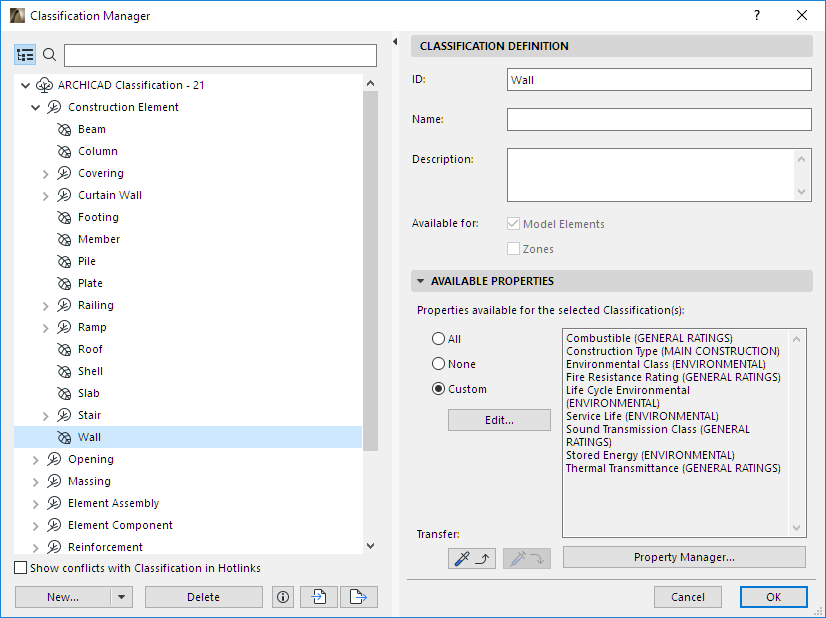Toggle the Model Elements checkbox

[x=513, y=223]
